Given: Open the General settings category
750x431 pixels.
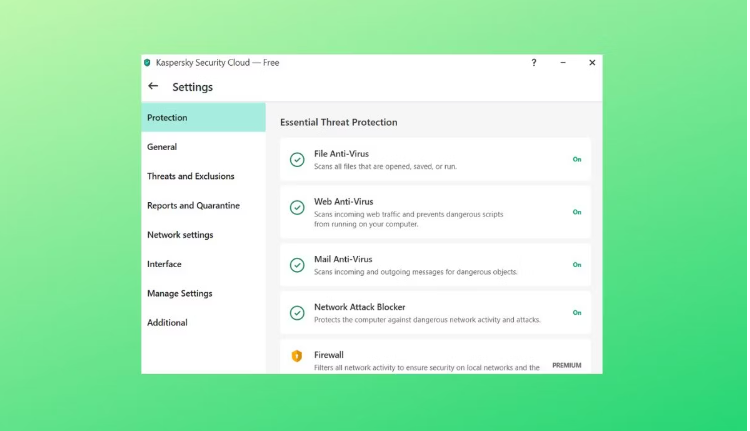Looking at the screenshot, I should pos(162,147).
